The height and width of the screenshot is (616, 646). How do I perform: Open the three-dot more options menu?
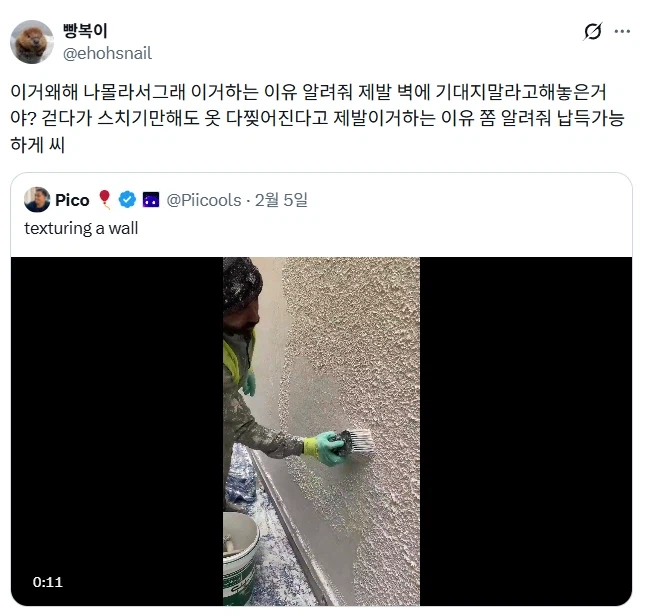(622, 31)
